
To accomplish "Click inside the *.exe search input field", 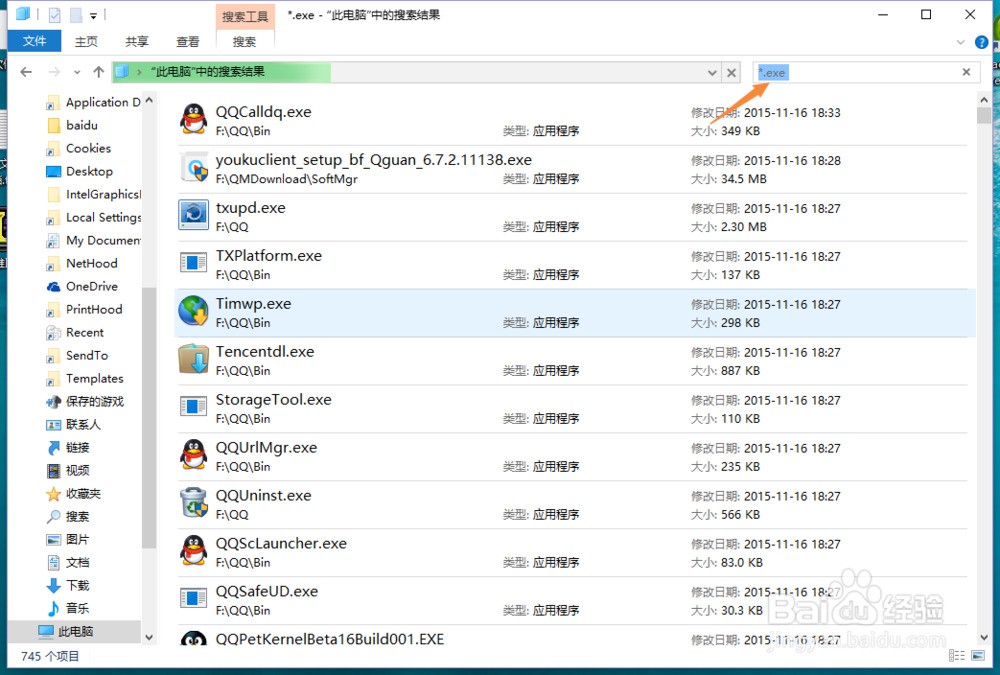I will click(820, 71).
